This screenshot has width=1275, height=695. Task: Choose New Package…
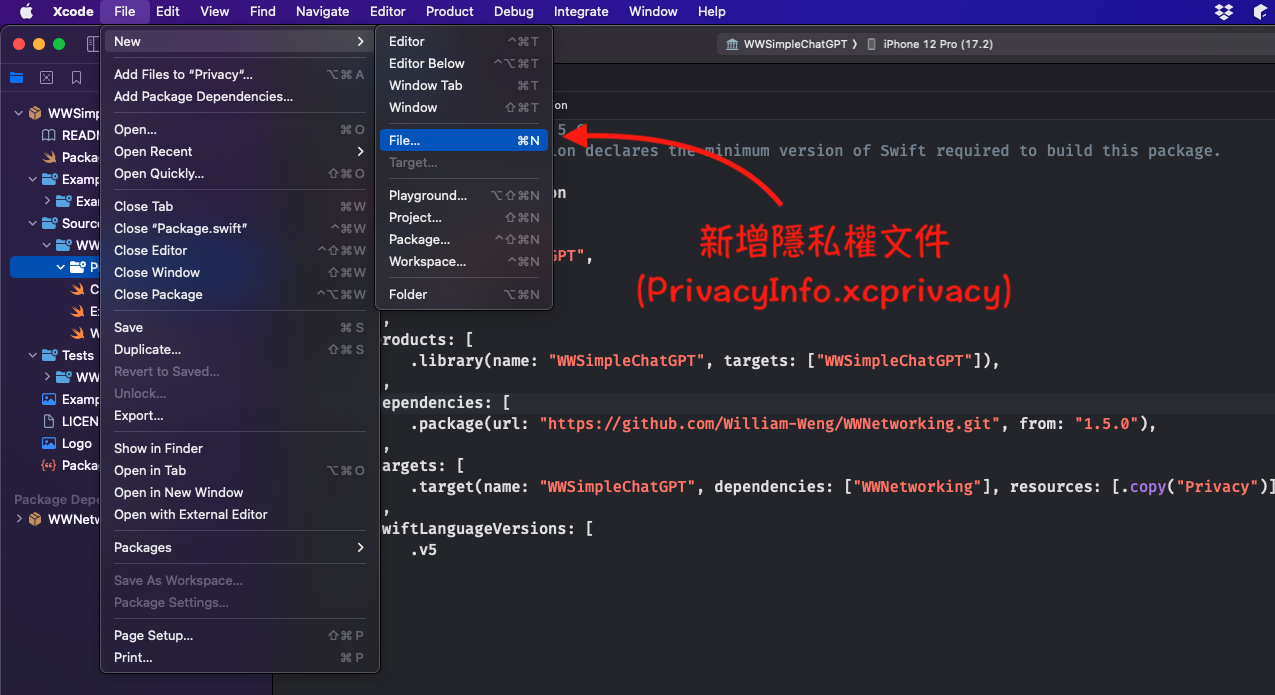[x=464, y=239]
